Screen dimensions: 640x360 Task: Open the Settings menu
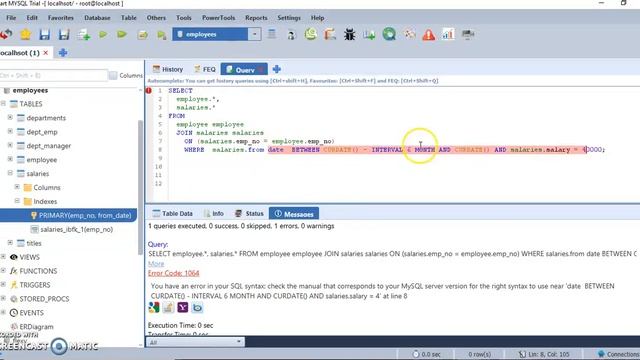click(x=289, y=18)
